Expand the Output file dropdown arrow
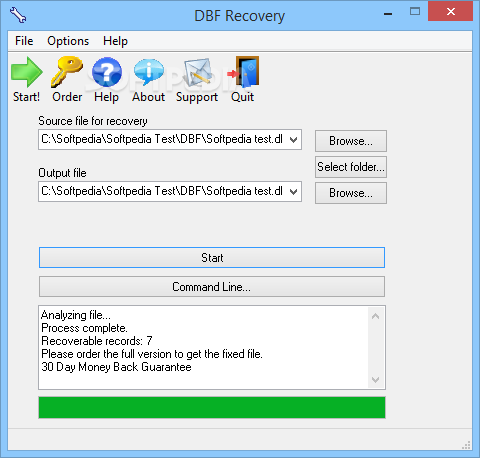 [293, 192]
